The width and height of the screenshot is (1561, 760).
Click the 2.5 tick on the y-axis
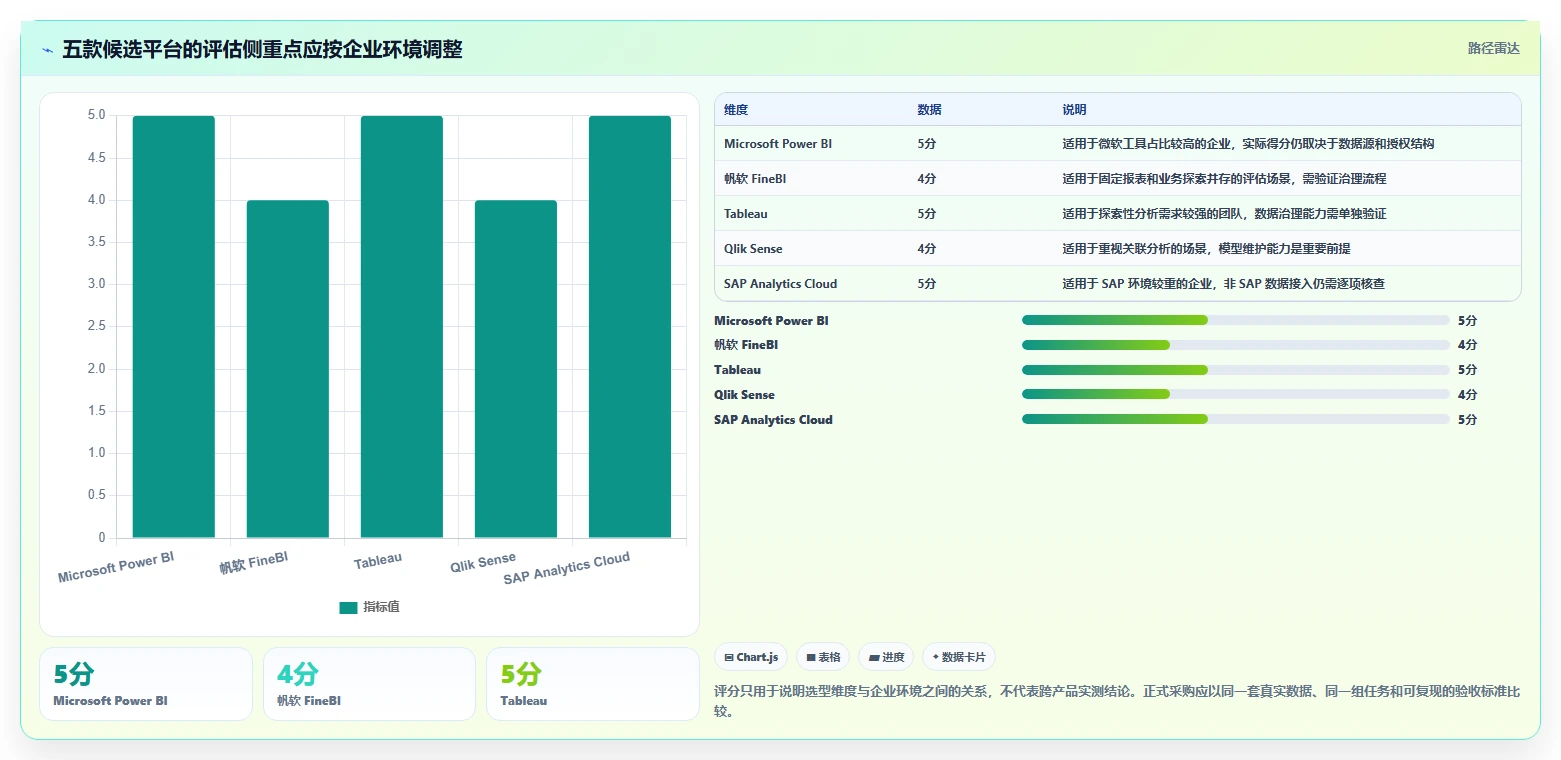pyautogui.click(x=96, y=327)
